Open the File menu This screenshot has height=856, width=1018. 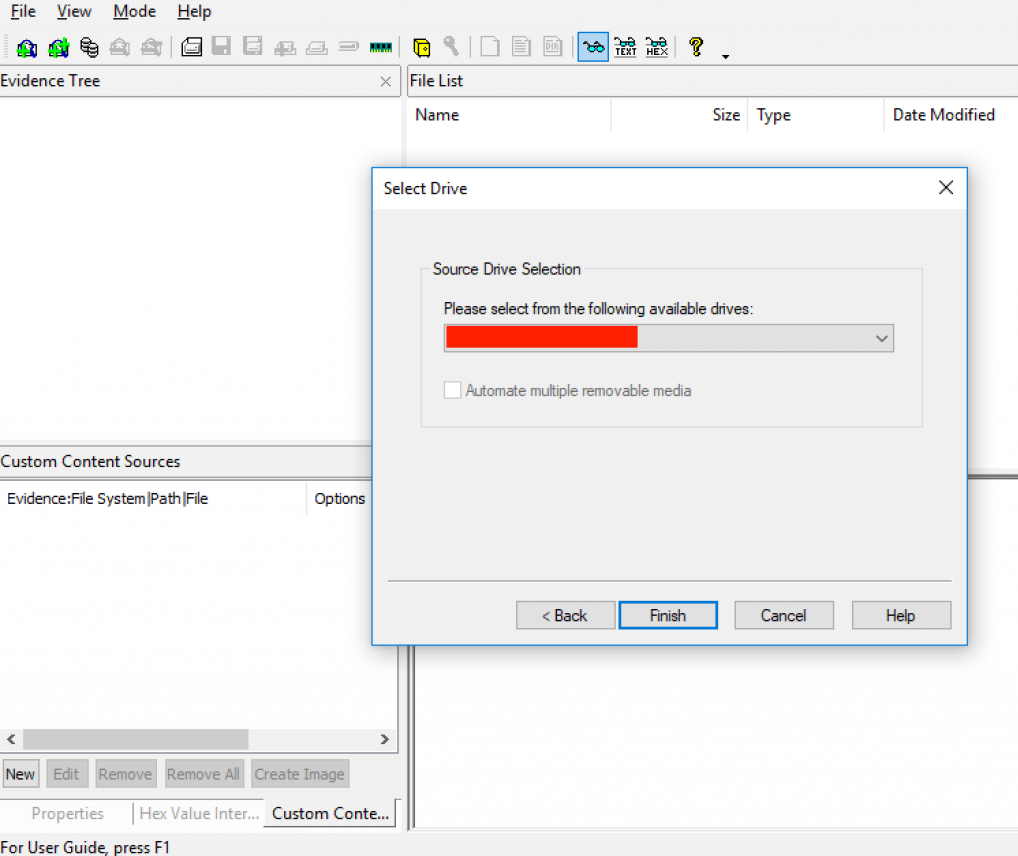[x=23, y=12]
